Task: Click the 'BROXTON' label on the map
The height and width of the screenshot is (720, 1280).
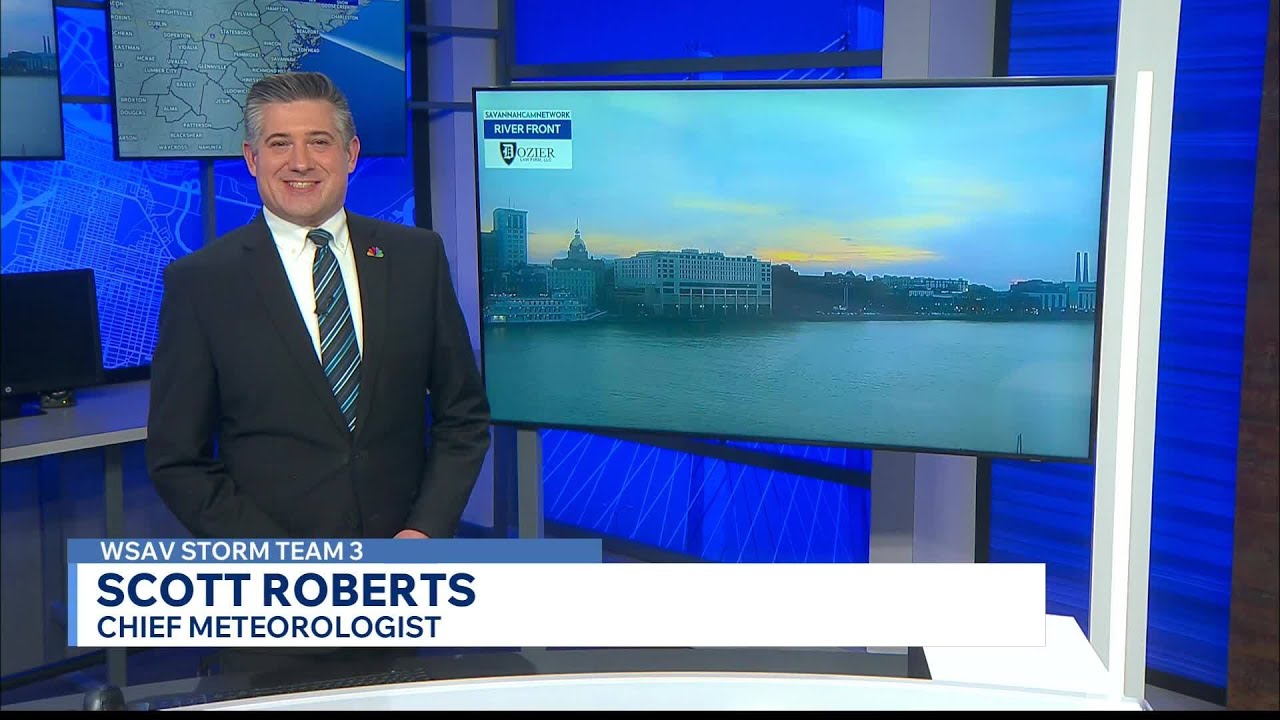Action: point(133,100)
